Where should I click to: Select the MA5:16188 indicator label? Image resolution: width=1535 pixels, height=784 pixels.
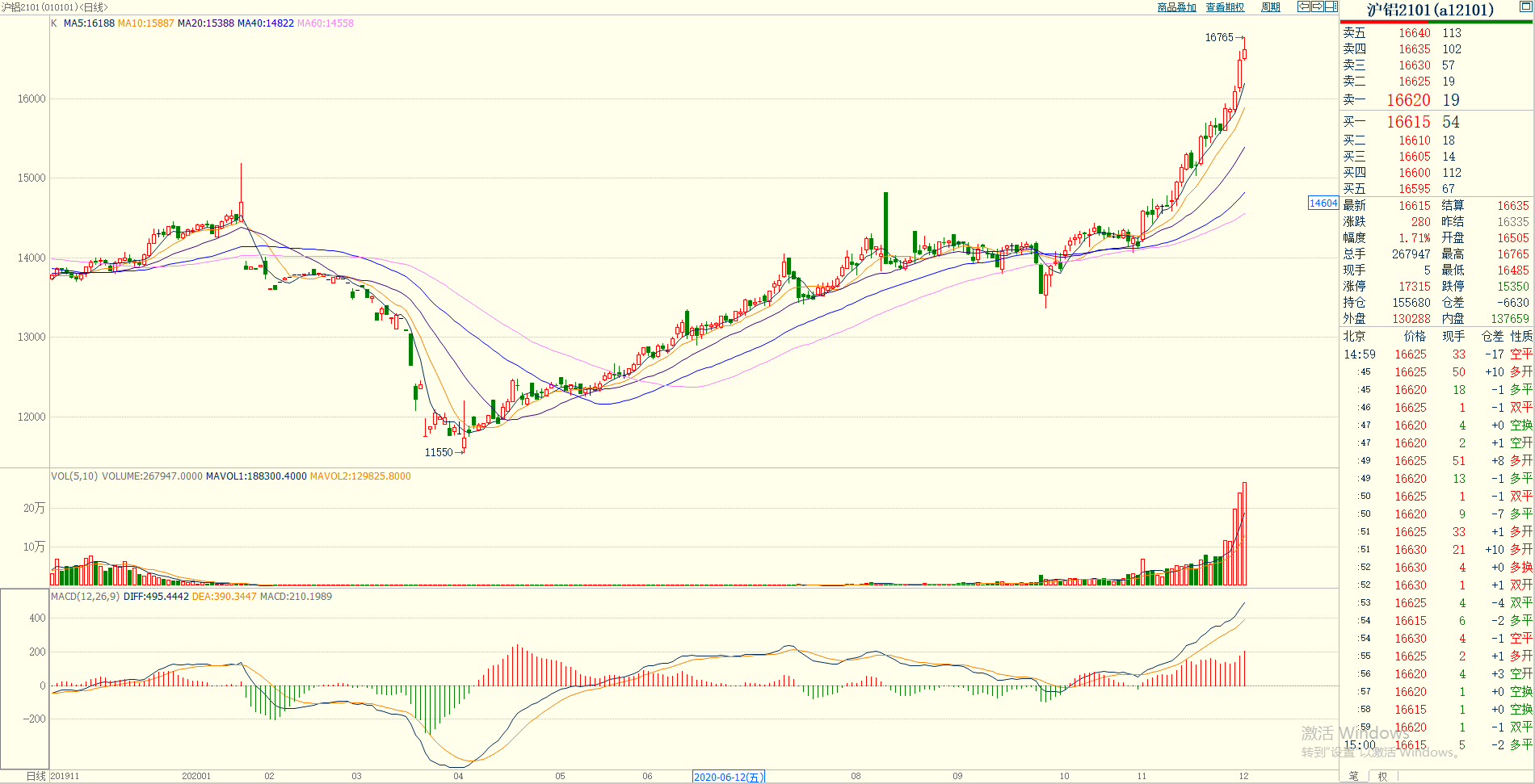89,23
